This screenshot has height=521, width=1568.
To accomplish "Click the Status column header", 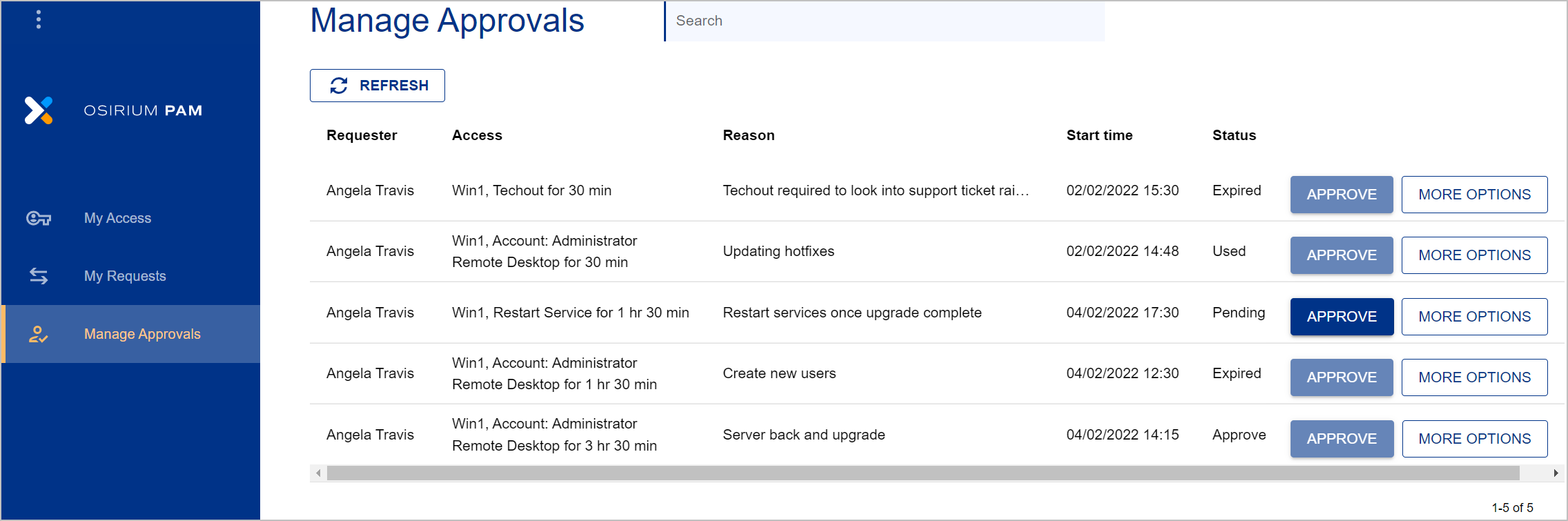I will click(x=1234, y=135).
